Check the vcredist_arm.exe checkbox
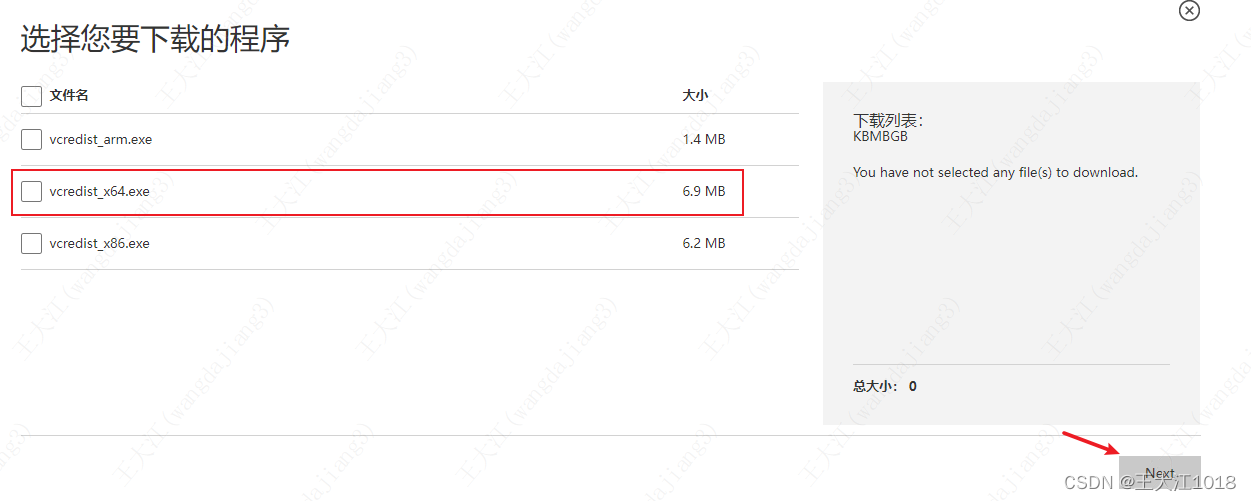The image size is (1251, 501). [x=31, y=139]
